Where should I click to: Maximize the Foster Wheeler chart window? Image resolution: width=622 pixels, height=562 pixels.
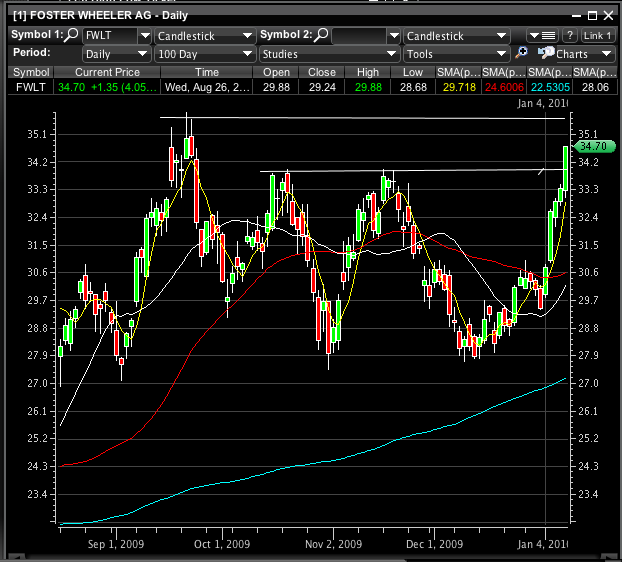593,16
